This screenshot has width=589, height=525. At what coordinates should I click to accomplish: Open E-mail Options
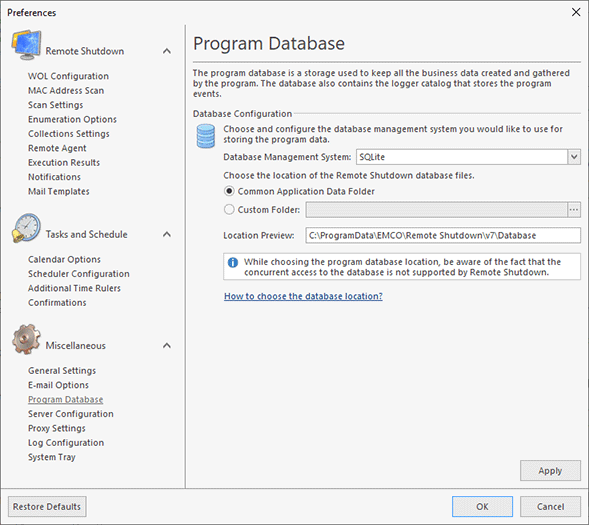tap(58, 385)
